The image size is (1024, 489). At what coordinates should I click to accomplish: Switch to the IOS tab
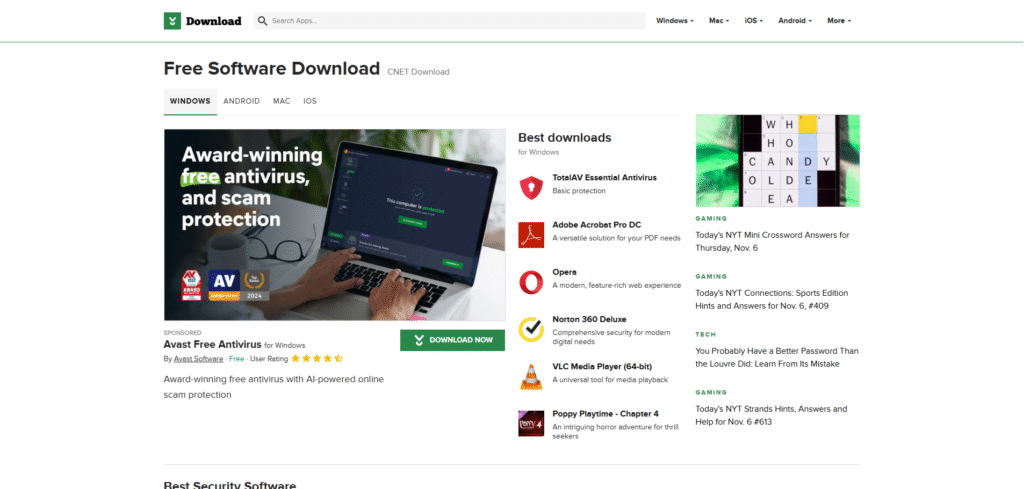point(310,102)
